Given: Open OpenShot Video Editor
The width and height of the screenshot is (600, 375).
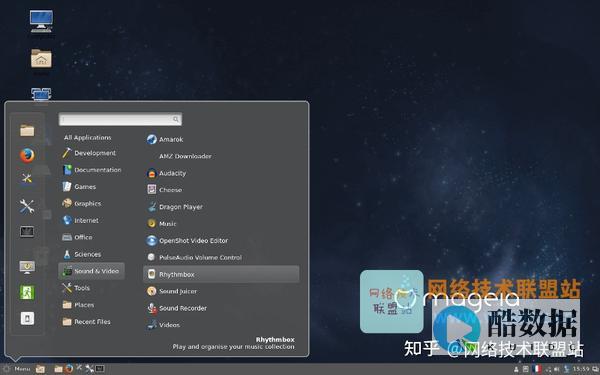Looking at the screenshot, I should 187,241.
